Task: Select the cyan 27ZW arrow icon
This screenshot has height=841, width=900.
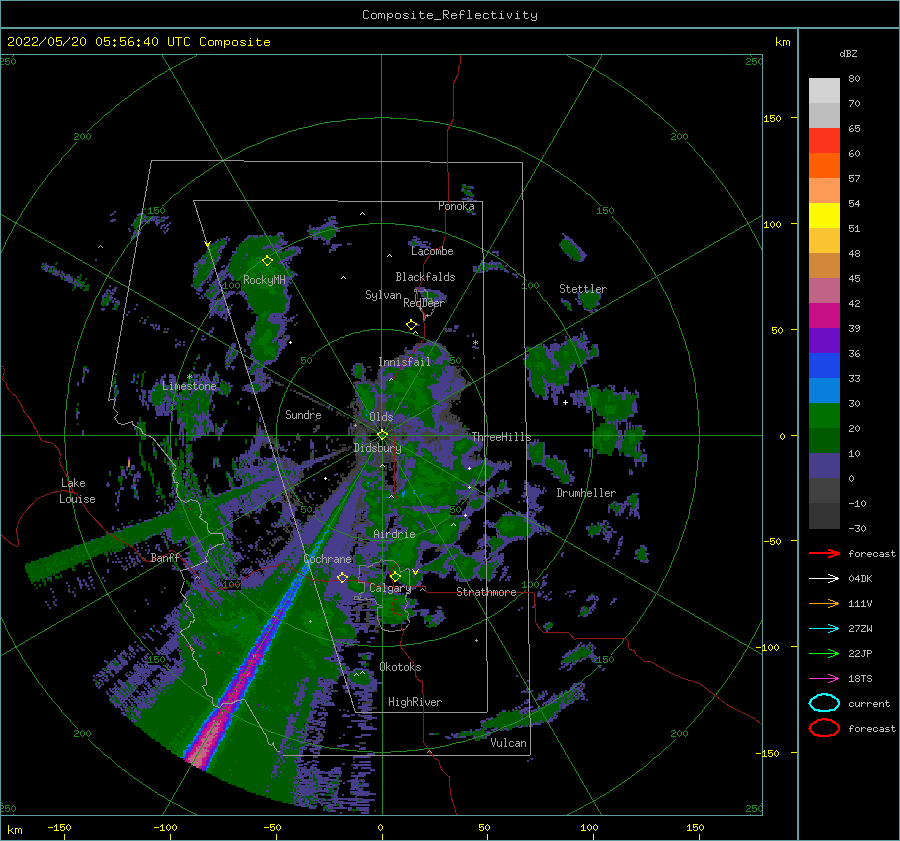Action: [x=824, y=628]
